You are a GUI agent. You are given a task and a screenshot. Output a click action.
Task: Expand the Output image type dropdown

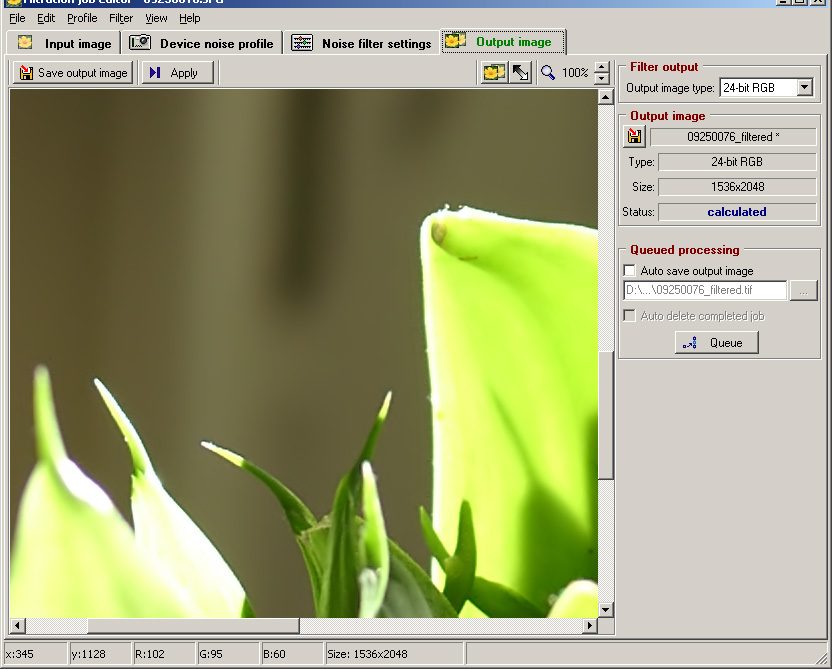coord(805,88)
